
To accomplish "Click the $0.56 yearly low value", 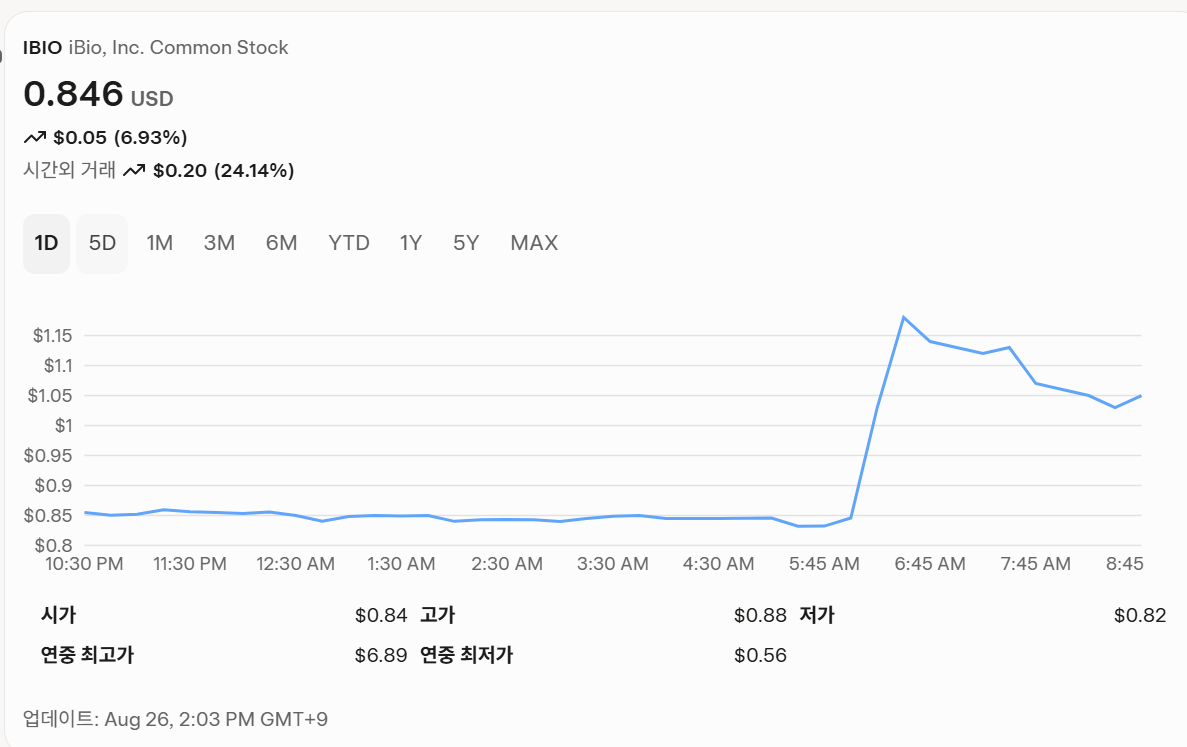I will point(760,655).
